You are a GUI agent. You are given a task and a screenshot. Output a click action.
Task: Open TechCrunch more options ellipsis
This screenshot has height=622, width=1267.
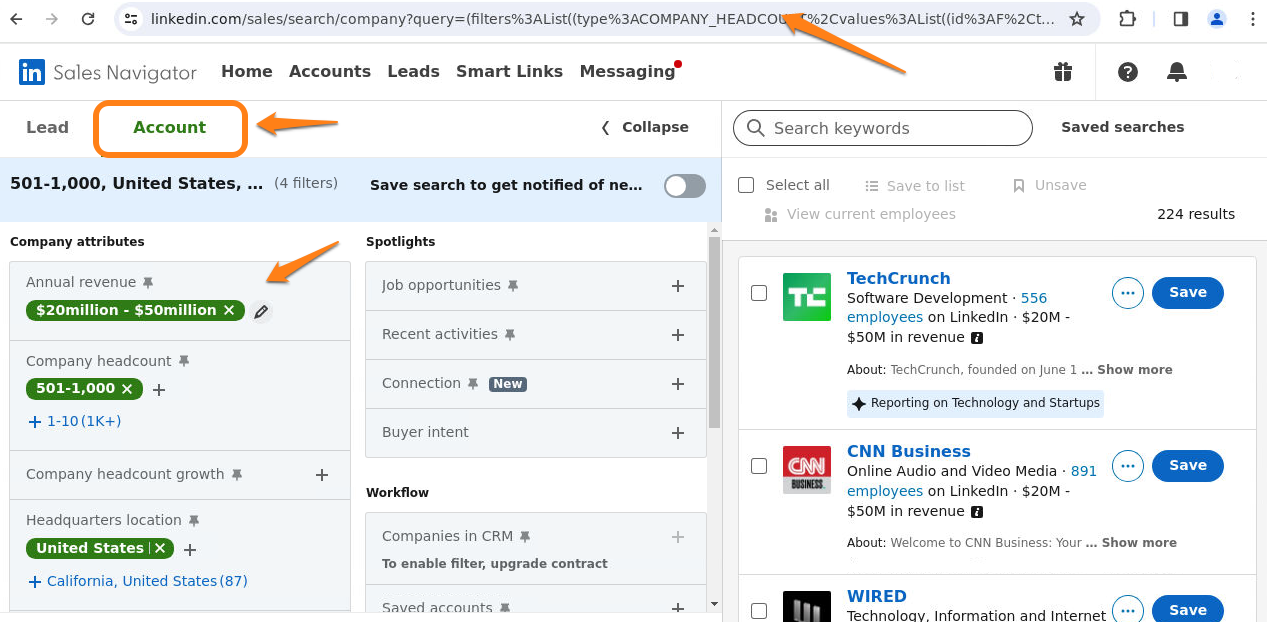[x=1128, y=293]
